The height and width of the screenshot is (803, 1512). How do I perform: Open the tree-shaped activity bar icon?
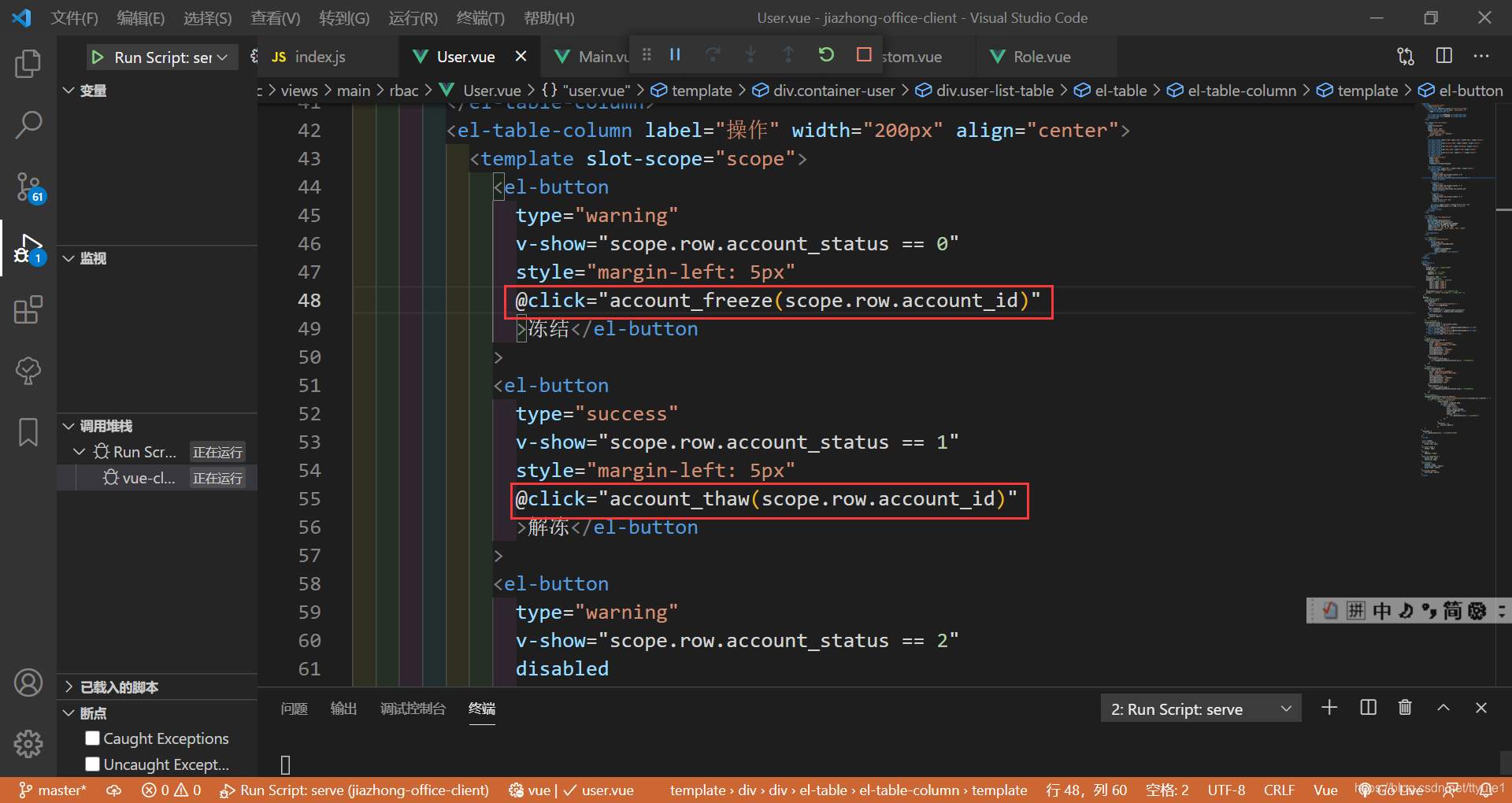point(28,371)
